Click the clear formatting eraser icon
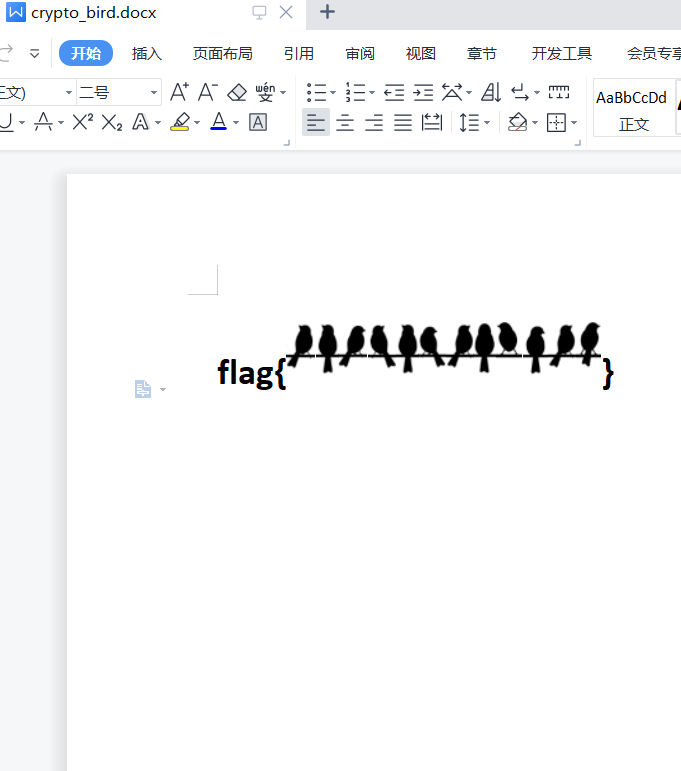The width and height of the screenshot is (681, 771). coord(237,93)
